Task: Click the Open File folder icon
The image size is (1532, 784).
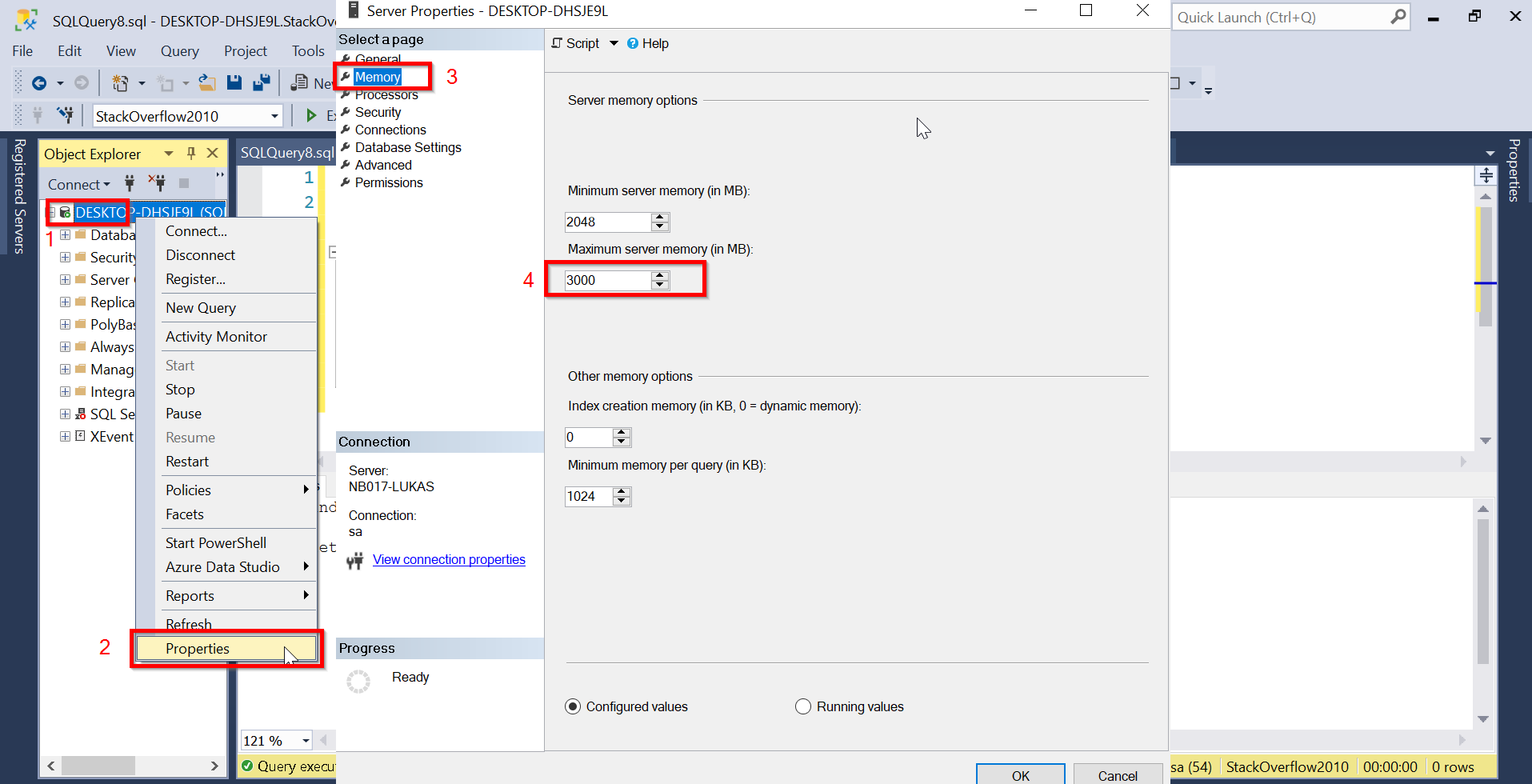Action: coord(207,83)
